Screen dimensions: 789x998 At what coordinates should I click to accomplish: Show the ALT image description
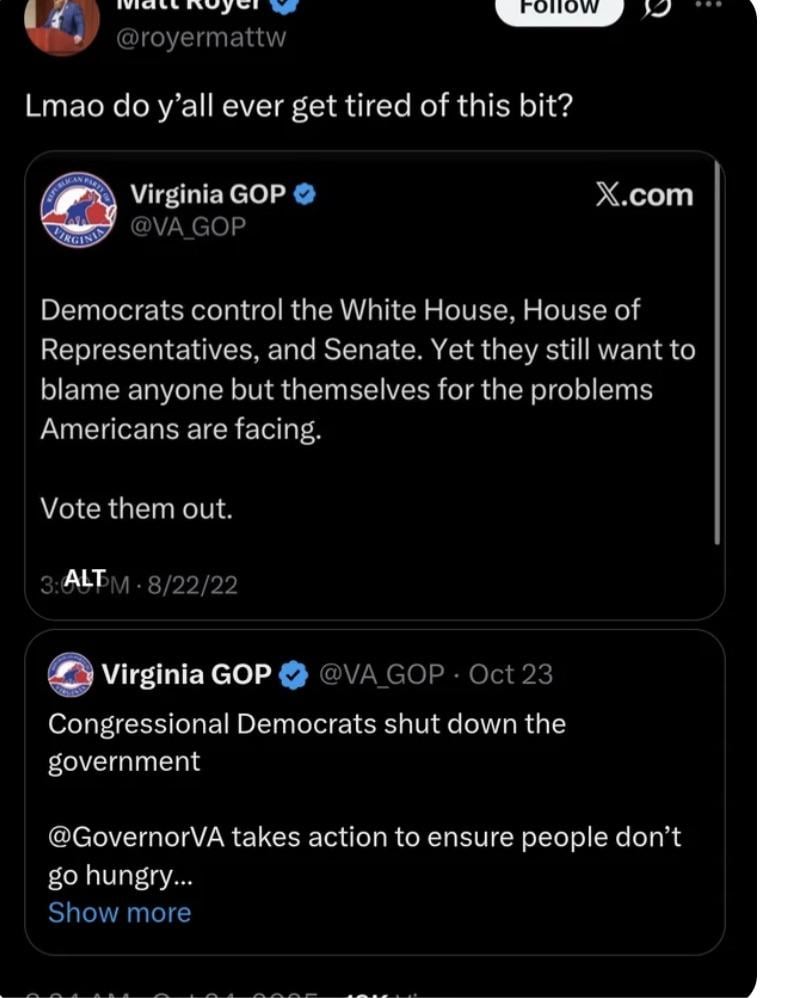[x=86, y=579]
